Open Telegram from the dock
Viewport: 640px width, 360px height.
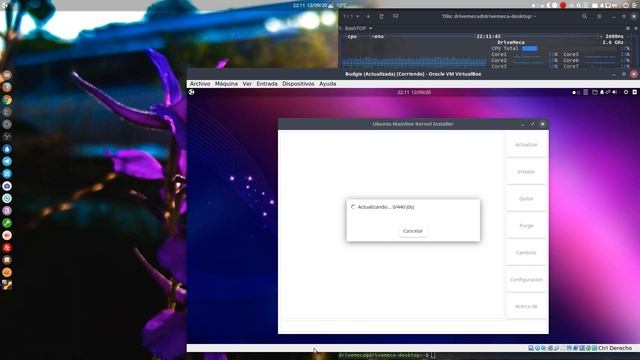pos(7,161)
